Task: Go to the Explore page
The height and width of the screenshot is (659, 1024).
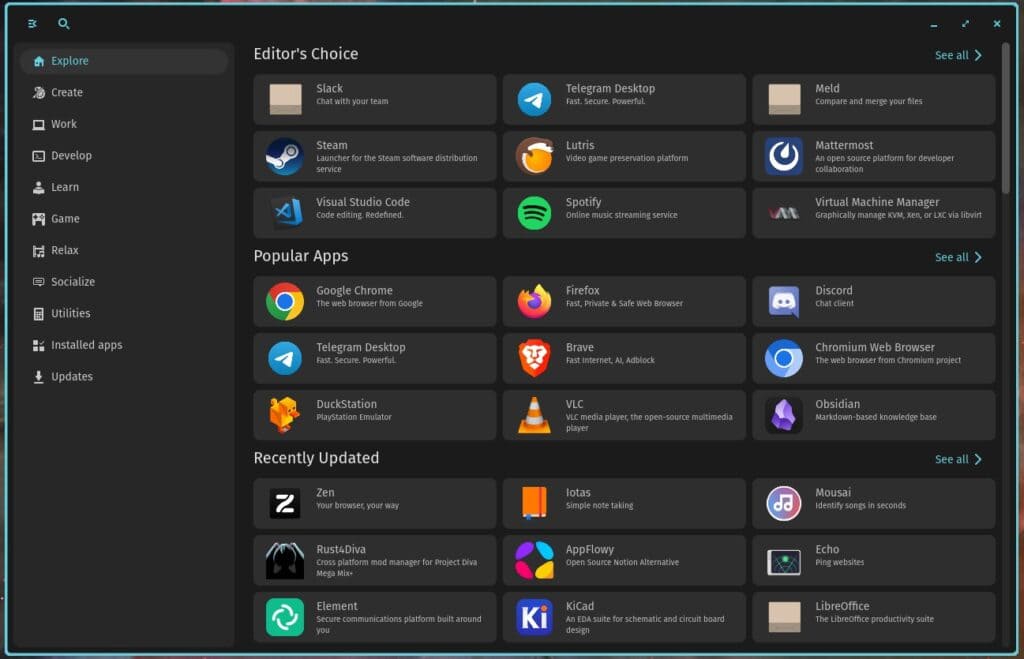Action: point(124,61)
